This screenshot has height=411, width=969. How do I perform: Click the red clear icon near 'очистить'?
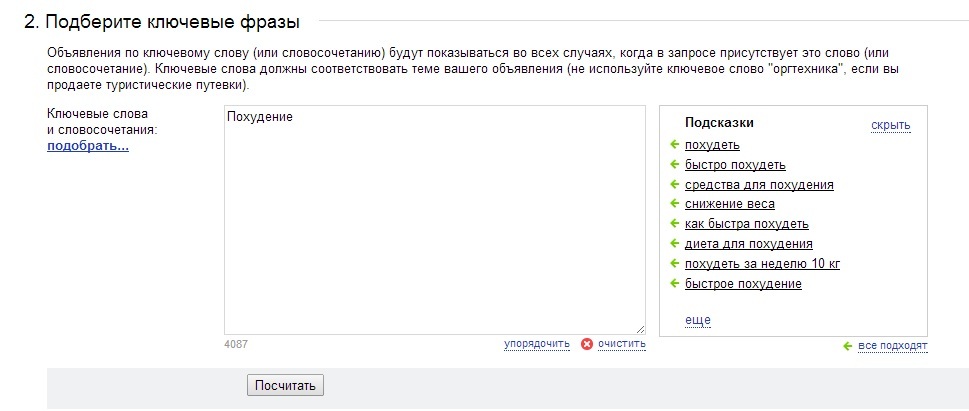click(587, 344)
